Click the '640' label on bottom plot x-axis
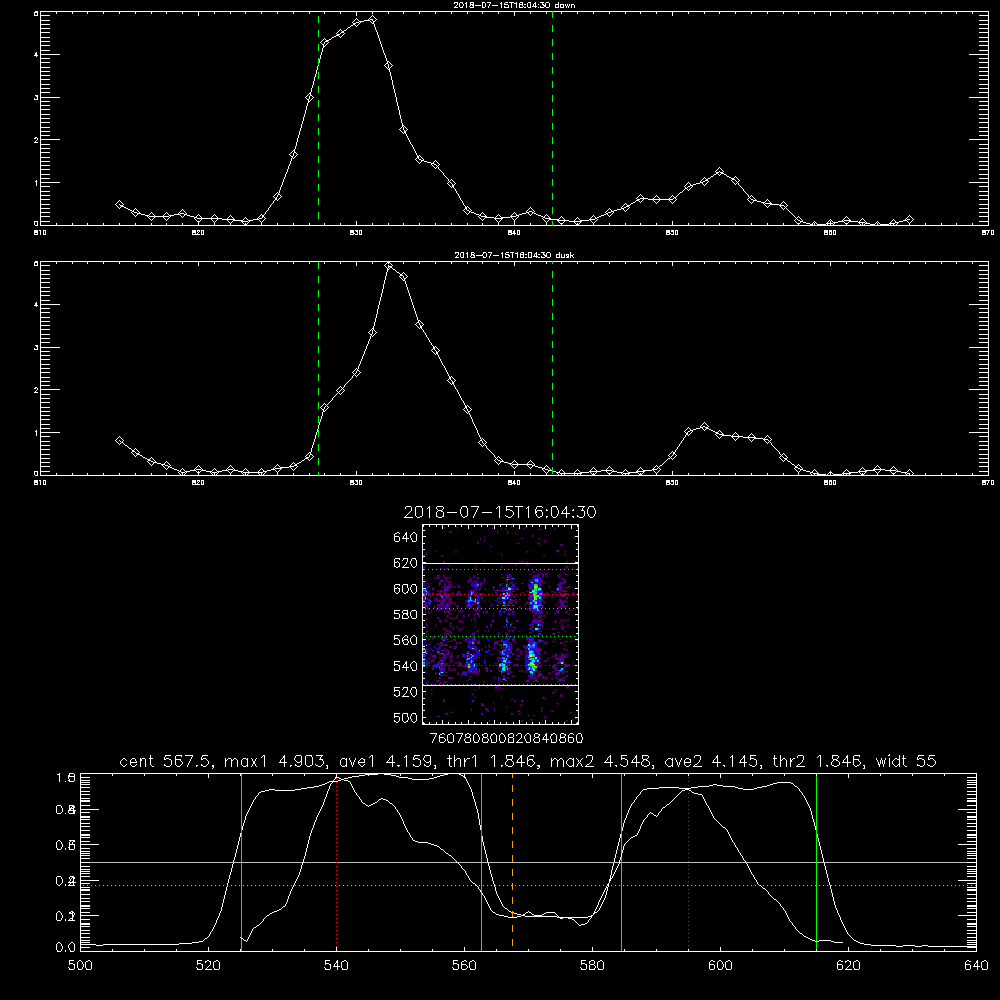 (976, 966)
